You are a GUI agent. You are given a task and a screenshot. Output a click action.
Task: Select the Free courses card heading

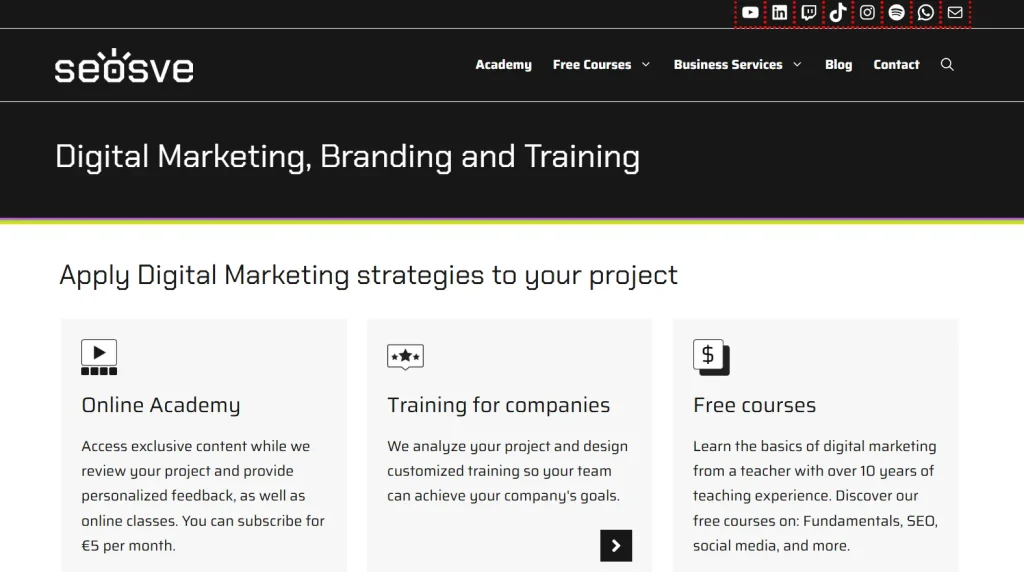(x=754, y=405)
